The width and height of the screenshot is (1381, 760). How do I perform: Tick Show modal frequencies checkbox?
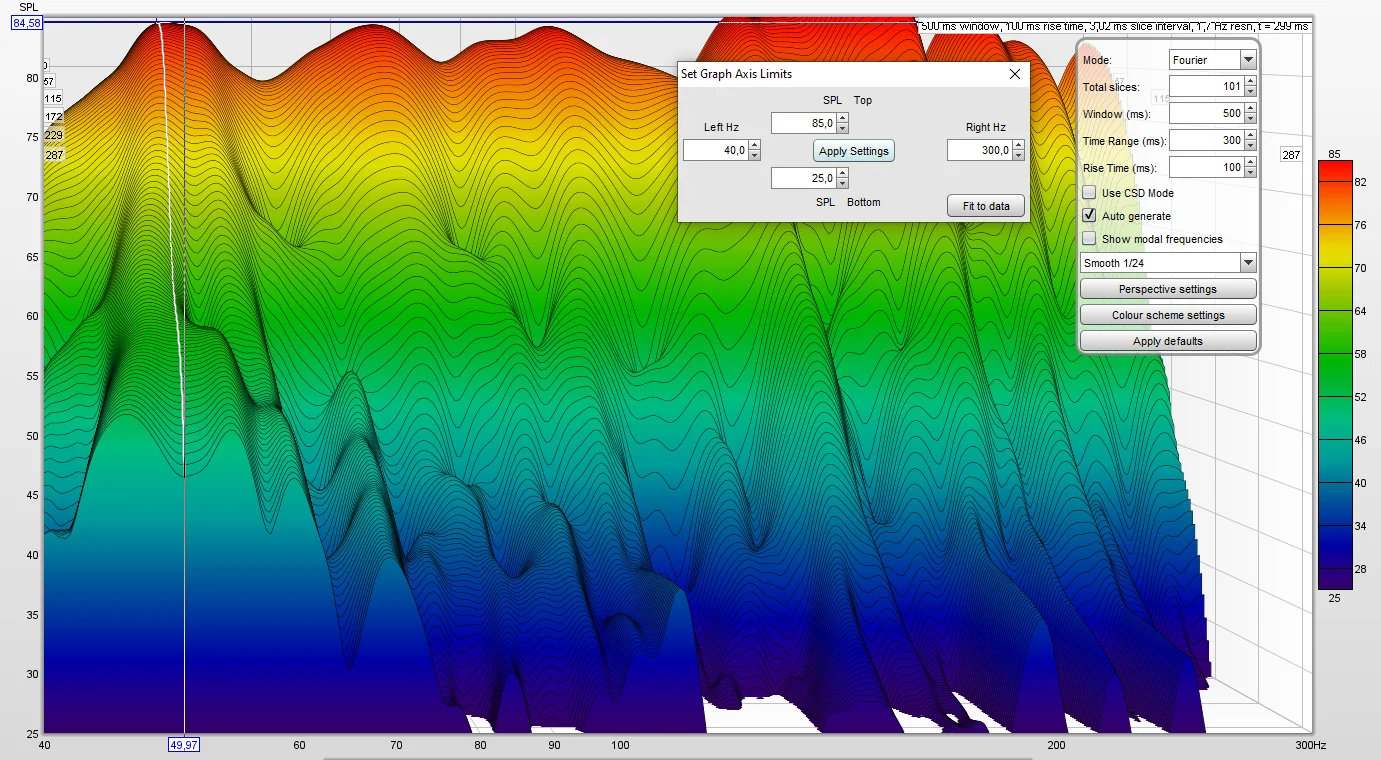pyautogui.click(x=1090, y=238)
